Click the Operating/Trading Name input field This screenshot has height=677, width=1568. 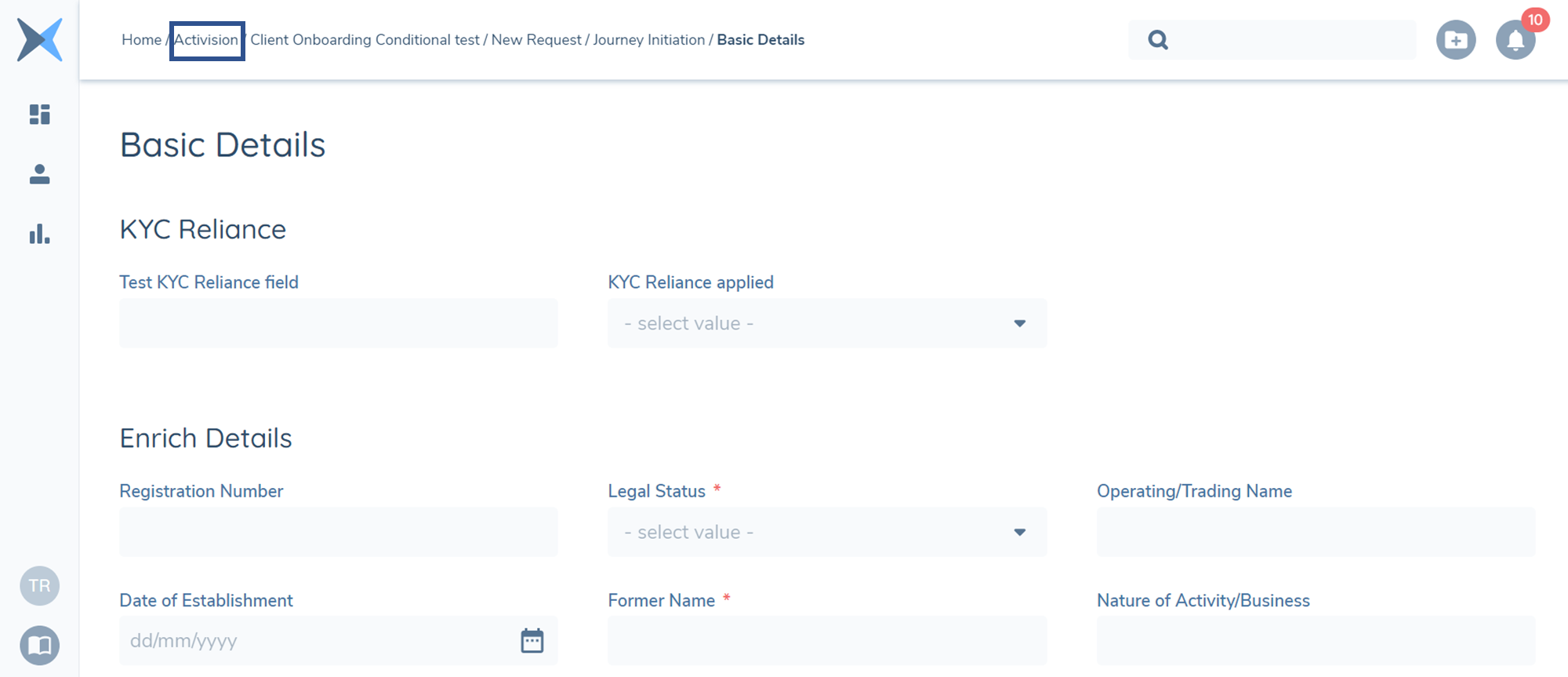pos(1316,532)
